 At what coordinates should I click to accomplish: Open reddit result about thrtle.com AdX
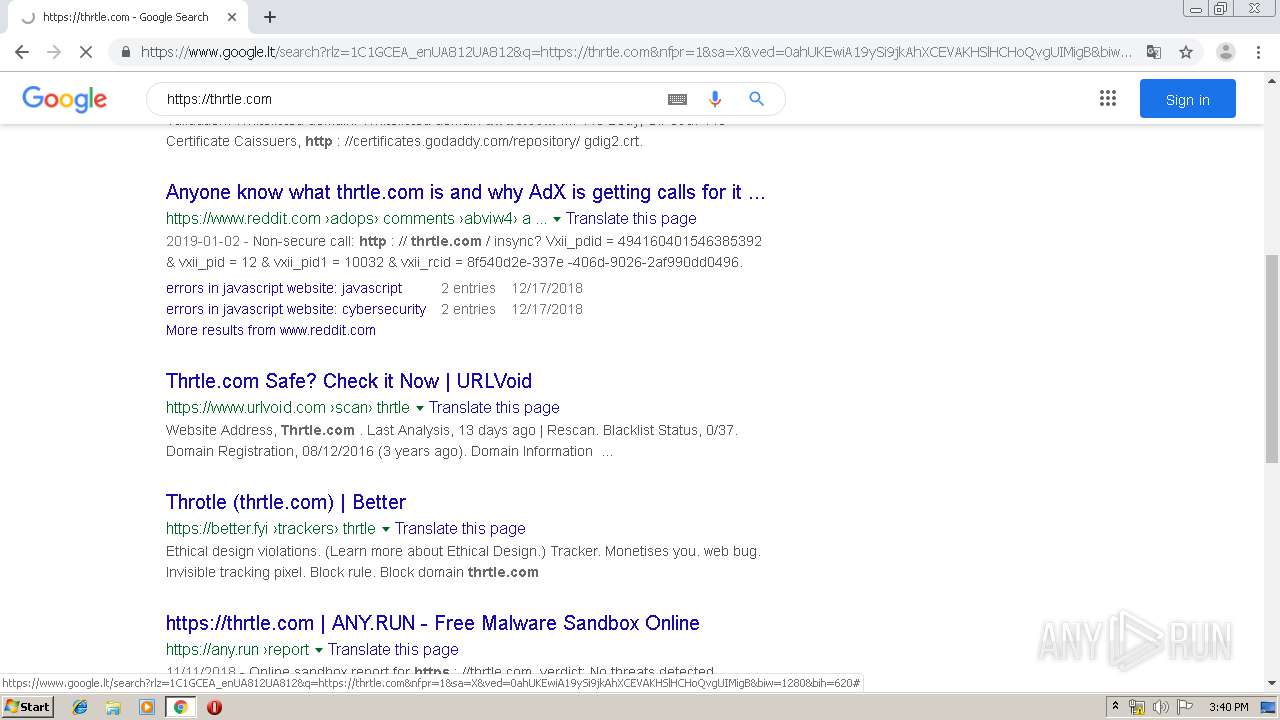[465, 192]
